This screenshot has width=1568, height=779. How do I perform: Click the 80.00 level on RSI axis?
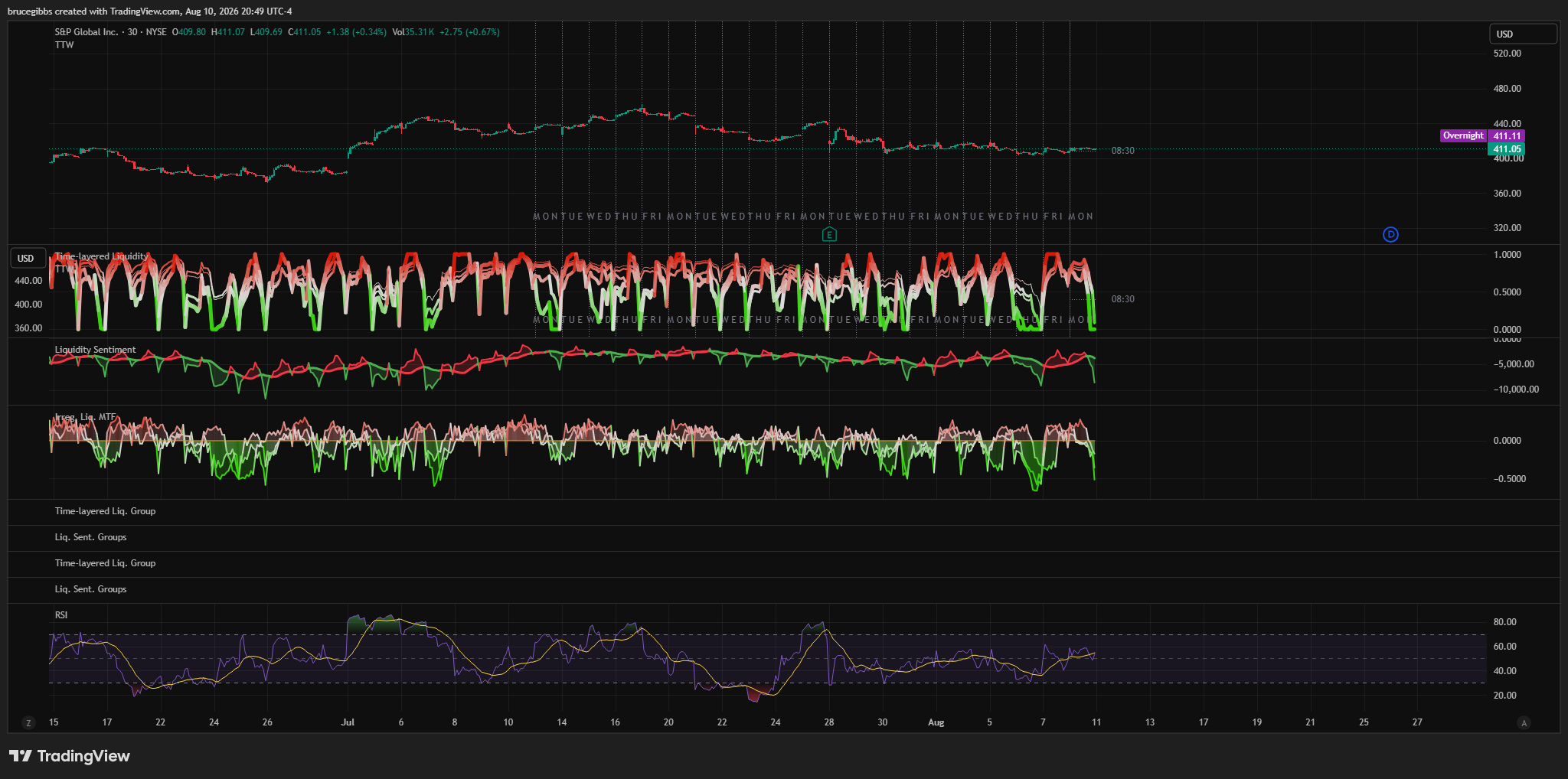tap(1504, 622)
